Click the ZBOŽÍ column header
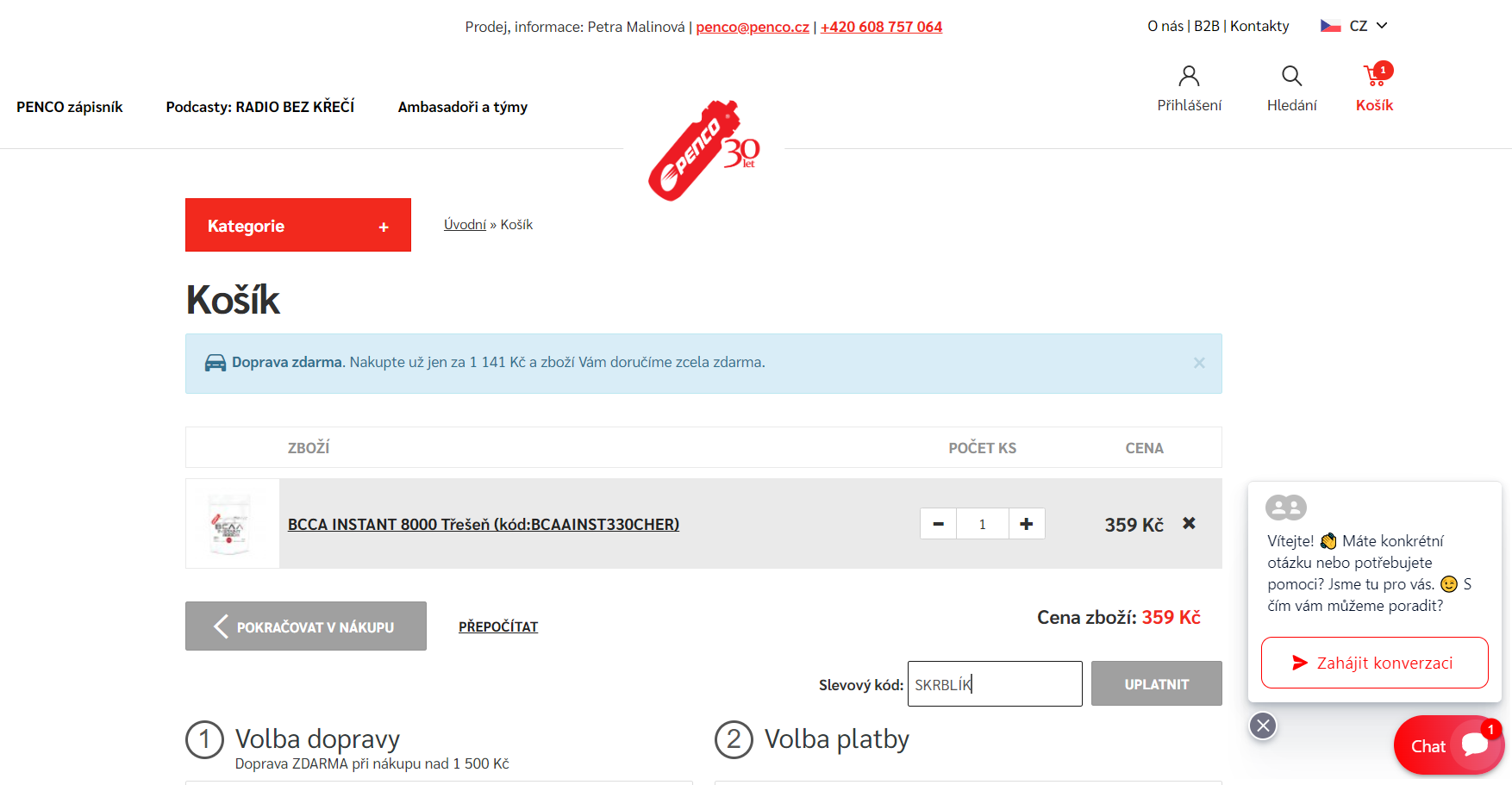1512x785 pixels. click(x=309, y=447)
